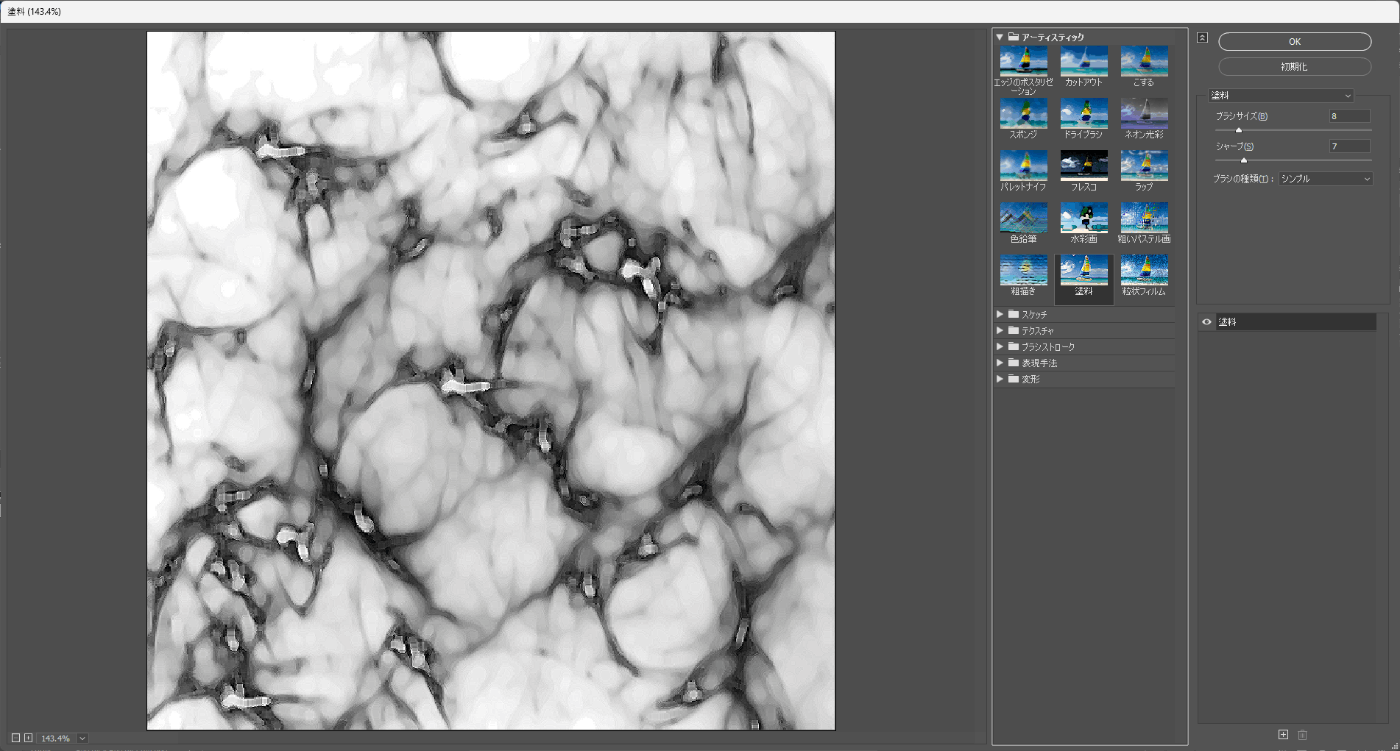Select the 色鉛筆 filter thumbnail
The width and height of the screenshot is (1400, 751).
tap(1023, 218)
